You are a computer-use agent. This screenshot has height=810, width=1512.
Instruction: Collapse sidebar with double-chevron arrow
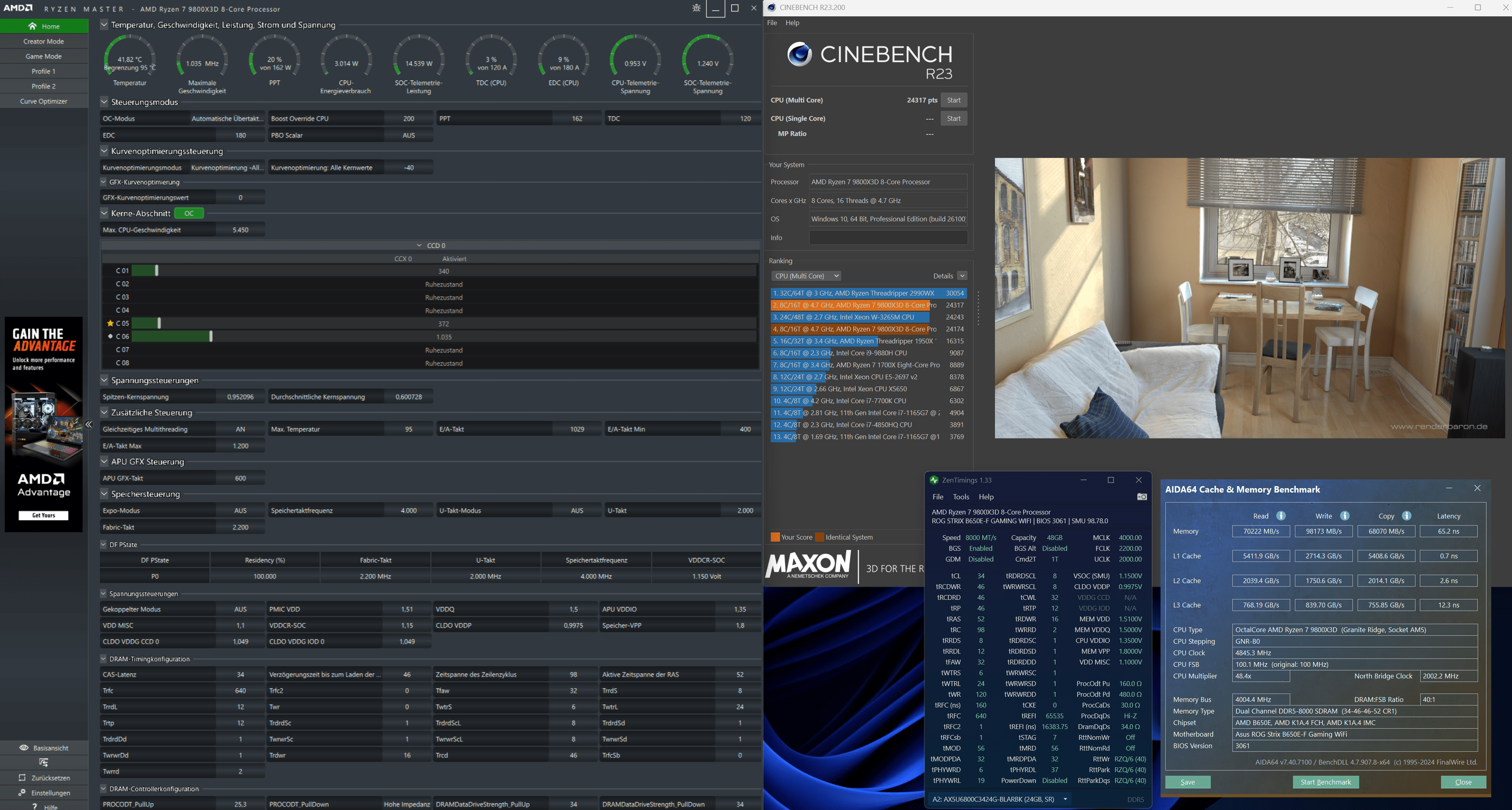(89, 424)
